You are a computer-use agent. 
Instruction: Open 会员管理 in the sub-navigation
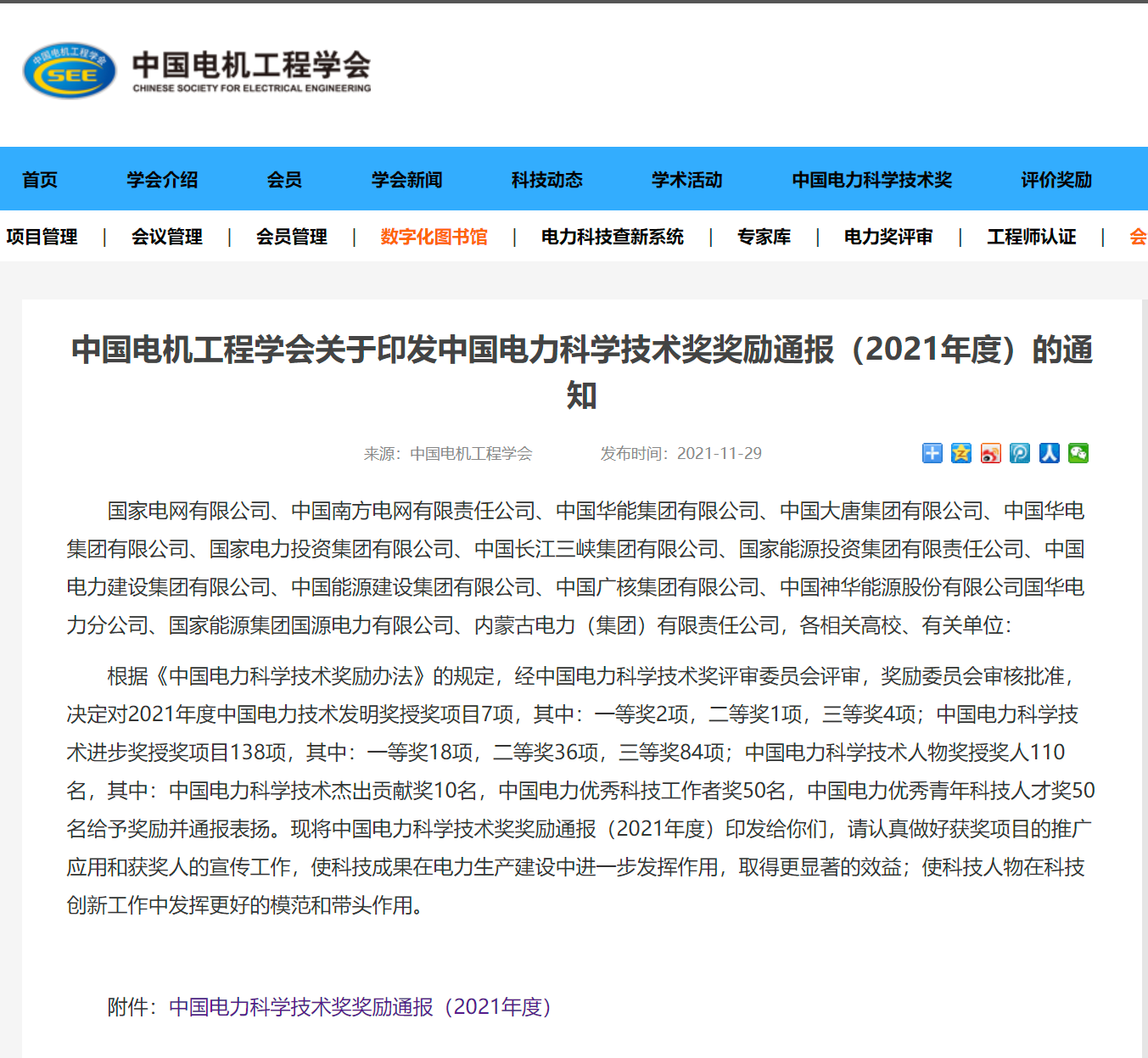tap(292, 237)
